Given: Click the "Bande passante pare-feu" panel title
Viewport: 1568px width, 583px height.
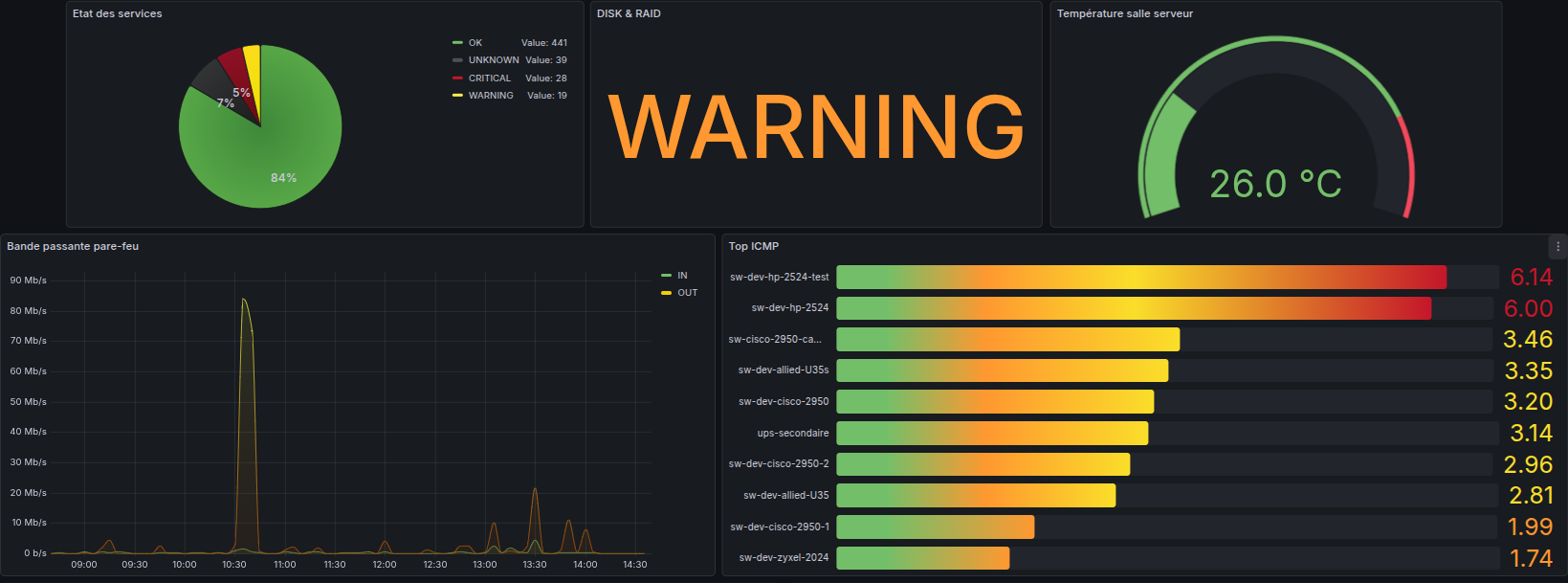Looking at the screenshot, I should (x=73, y=246).
